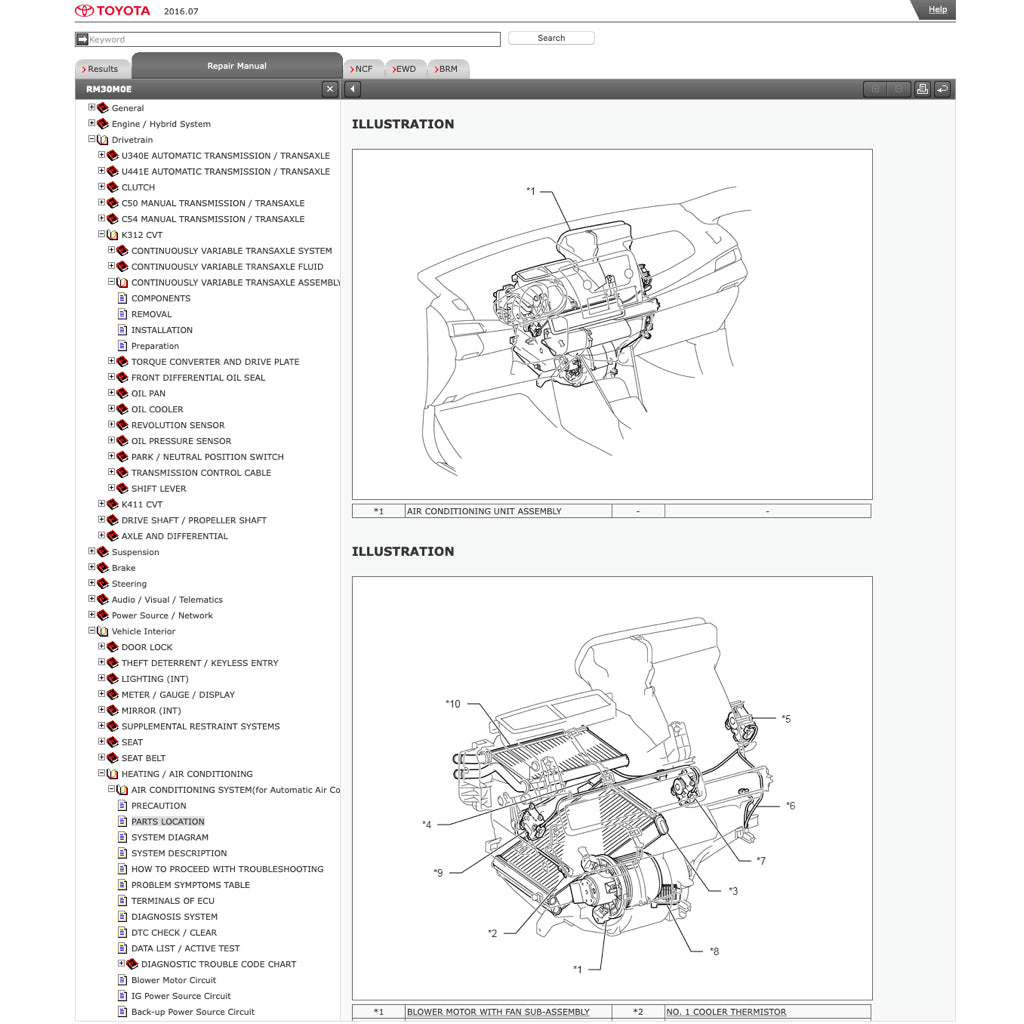Click the document icon beside REMOVAL
Viewport: 1024px width, 1024px height.
point(122,314)
